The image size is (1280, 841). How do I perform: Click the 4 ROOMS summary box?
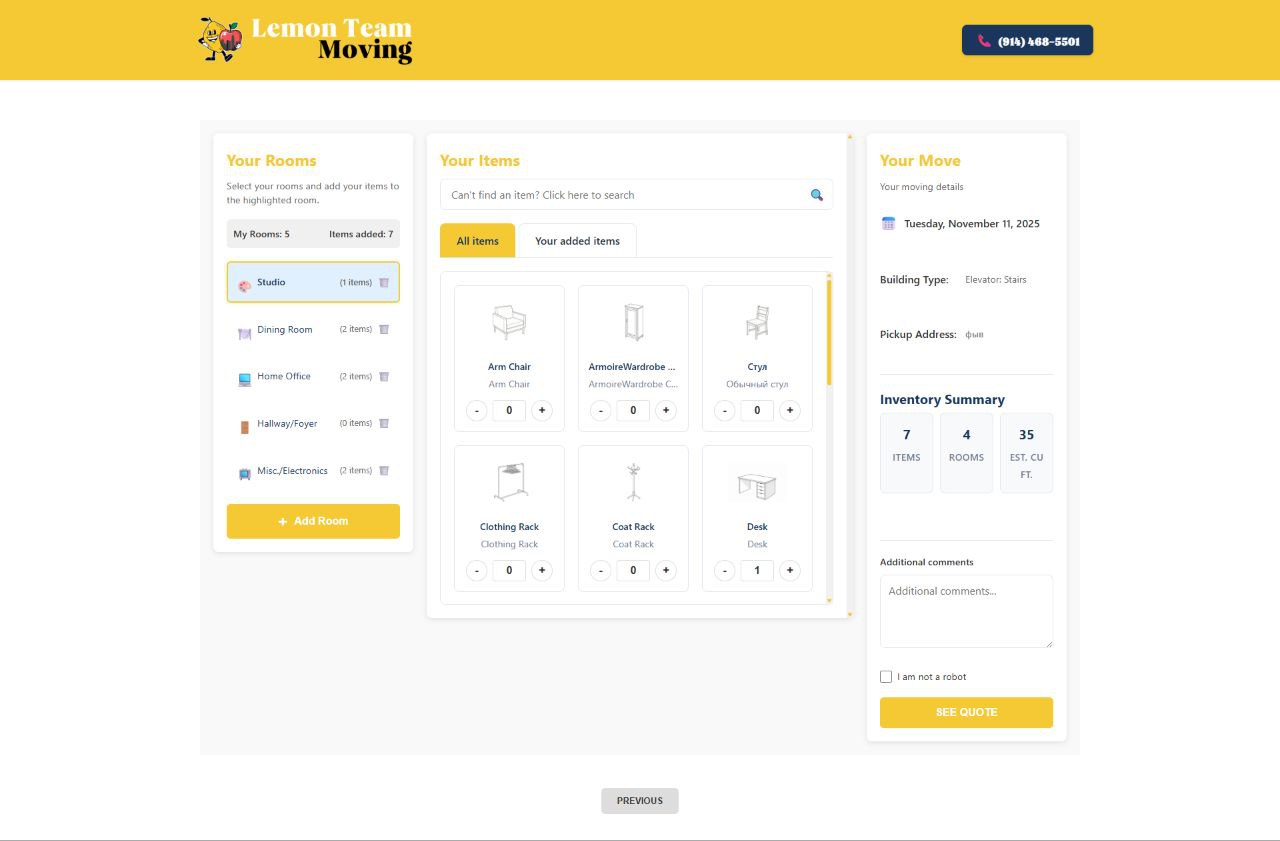point(966,453)
